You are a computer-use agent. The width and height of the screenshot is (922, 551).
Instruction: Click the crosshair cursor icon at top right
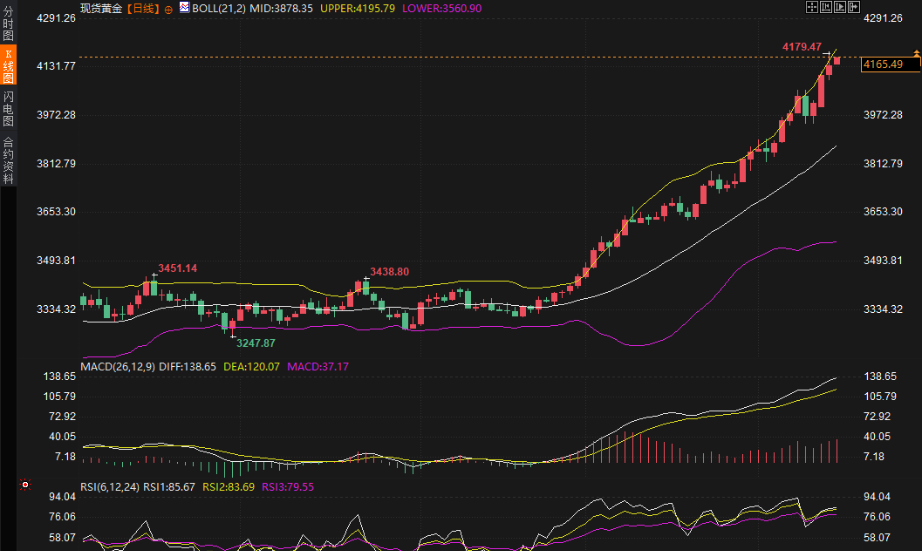(x=812, y=7)
